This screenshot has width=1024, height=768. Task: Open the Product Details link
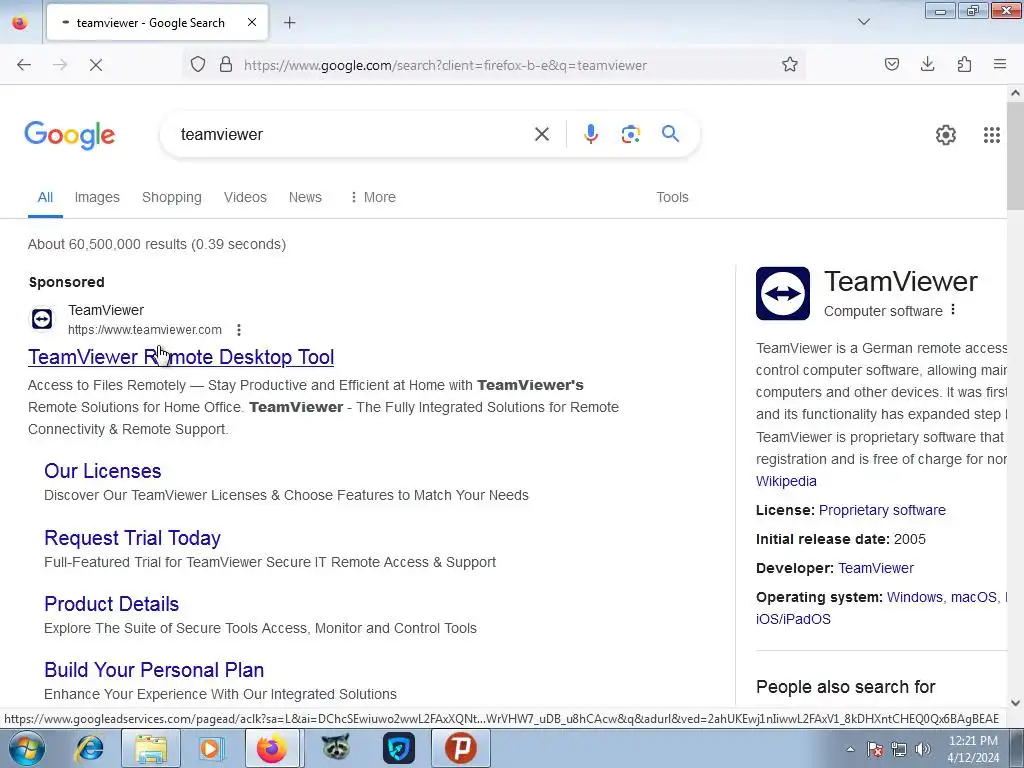tap(112, 604)
